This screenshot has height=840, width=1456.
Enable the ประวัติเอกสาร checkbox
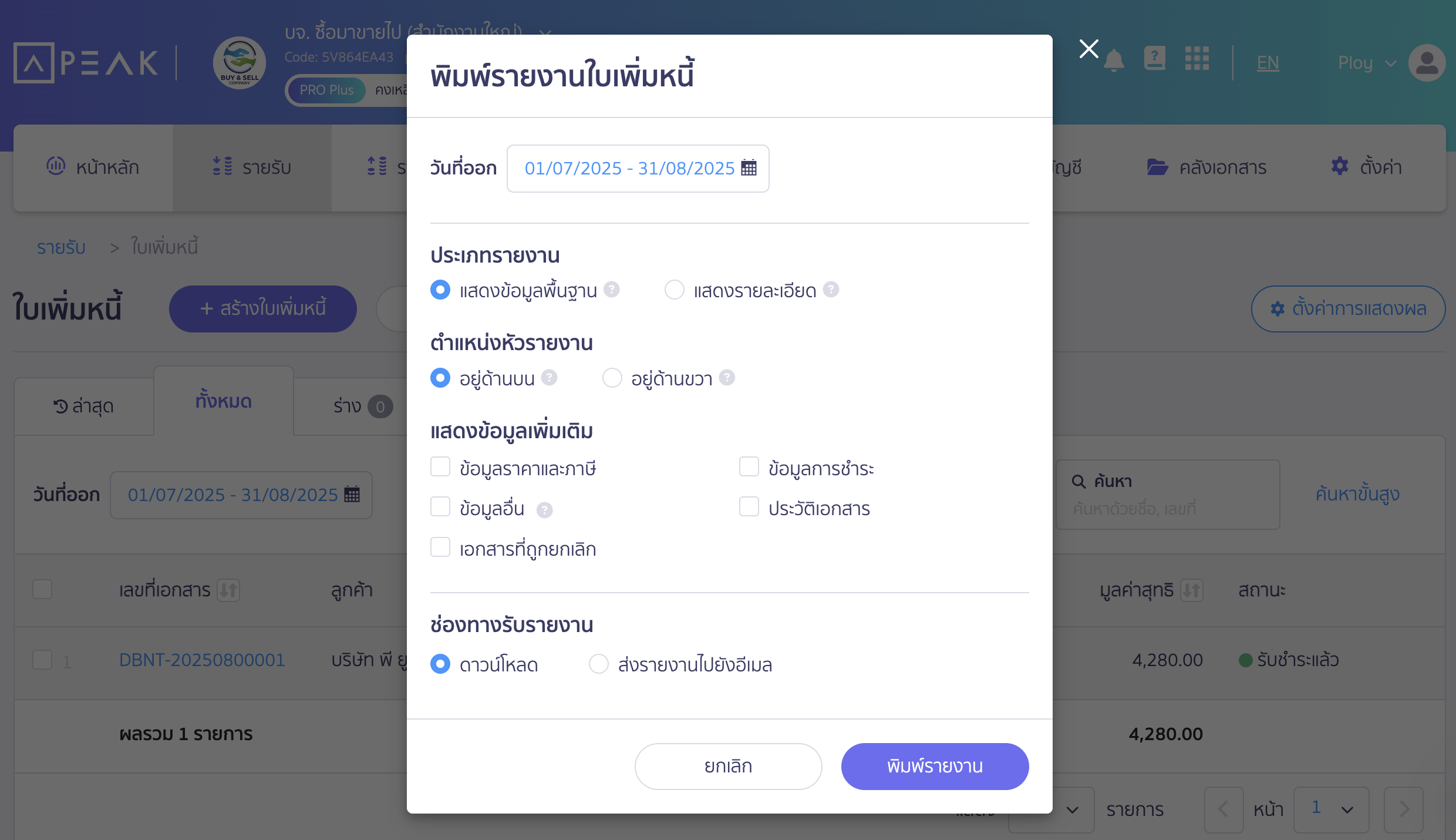click(x=749, y=507)
